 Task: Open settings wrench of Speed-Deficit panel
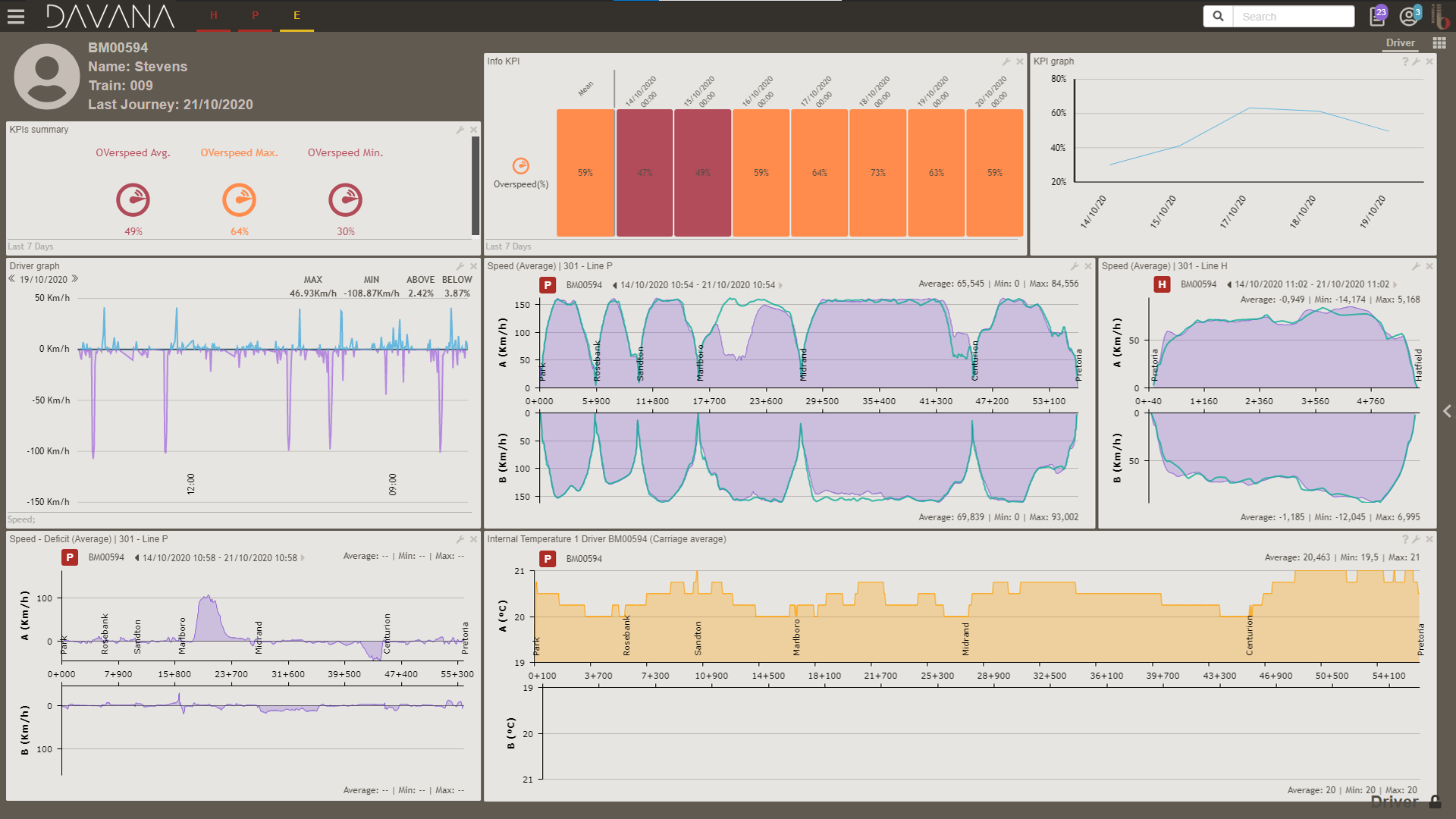tap(460, 539)
